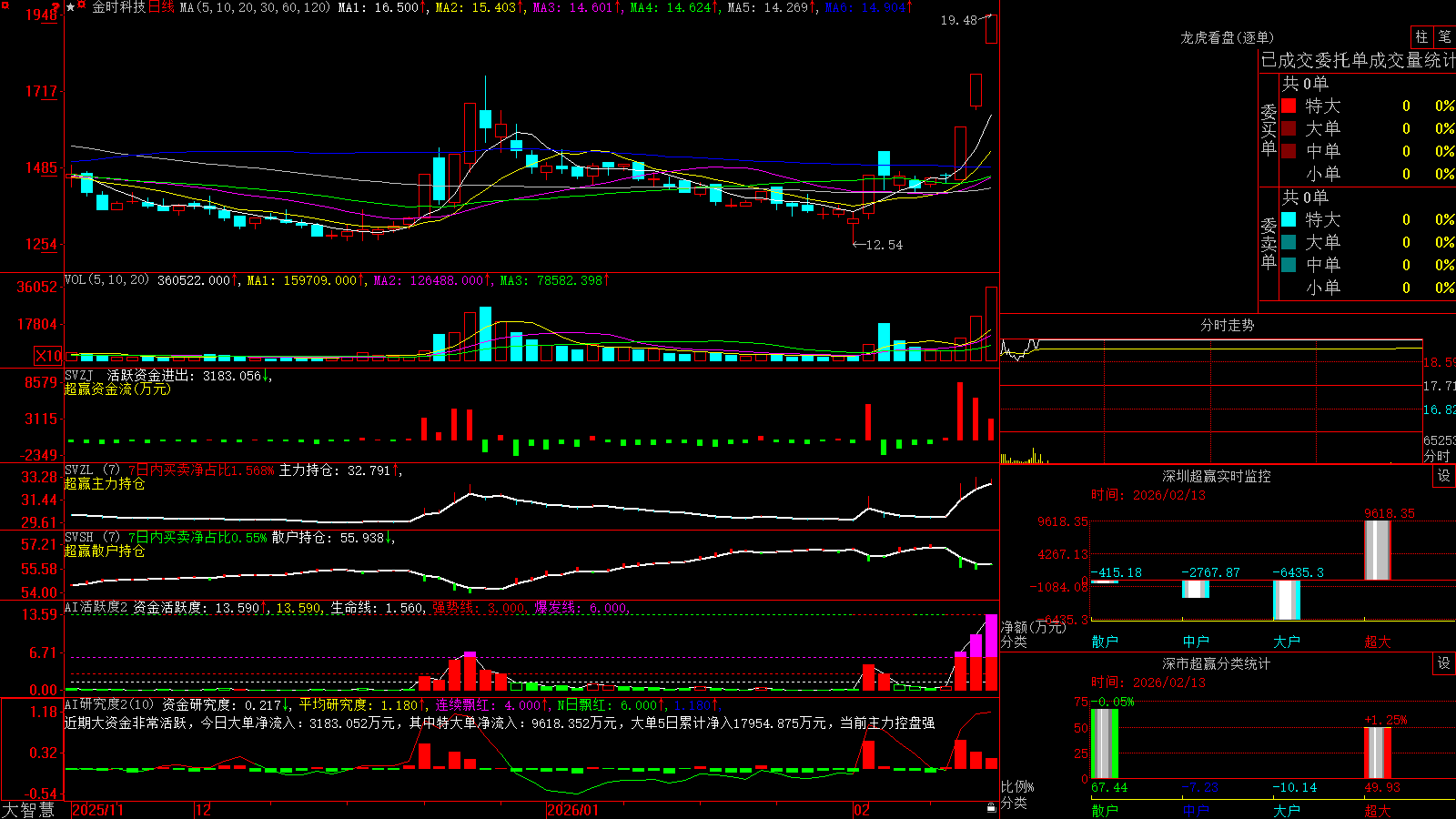
Task: Click the 散户 bar in 深市超赢分类统计 chart
Action: (1105, 743)
